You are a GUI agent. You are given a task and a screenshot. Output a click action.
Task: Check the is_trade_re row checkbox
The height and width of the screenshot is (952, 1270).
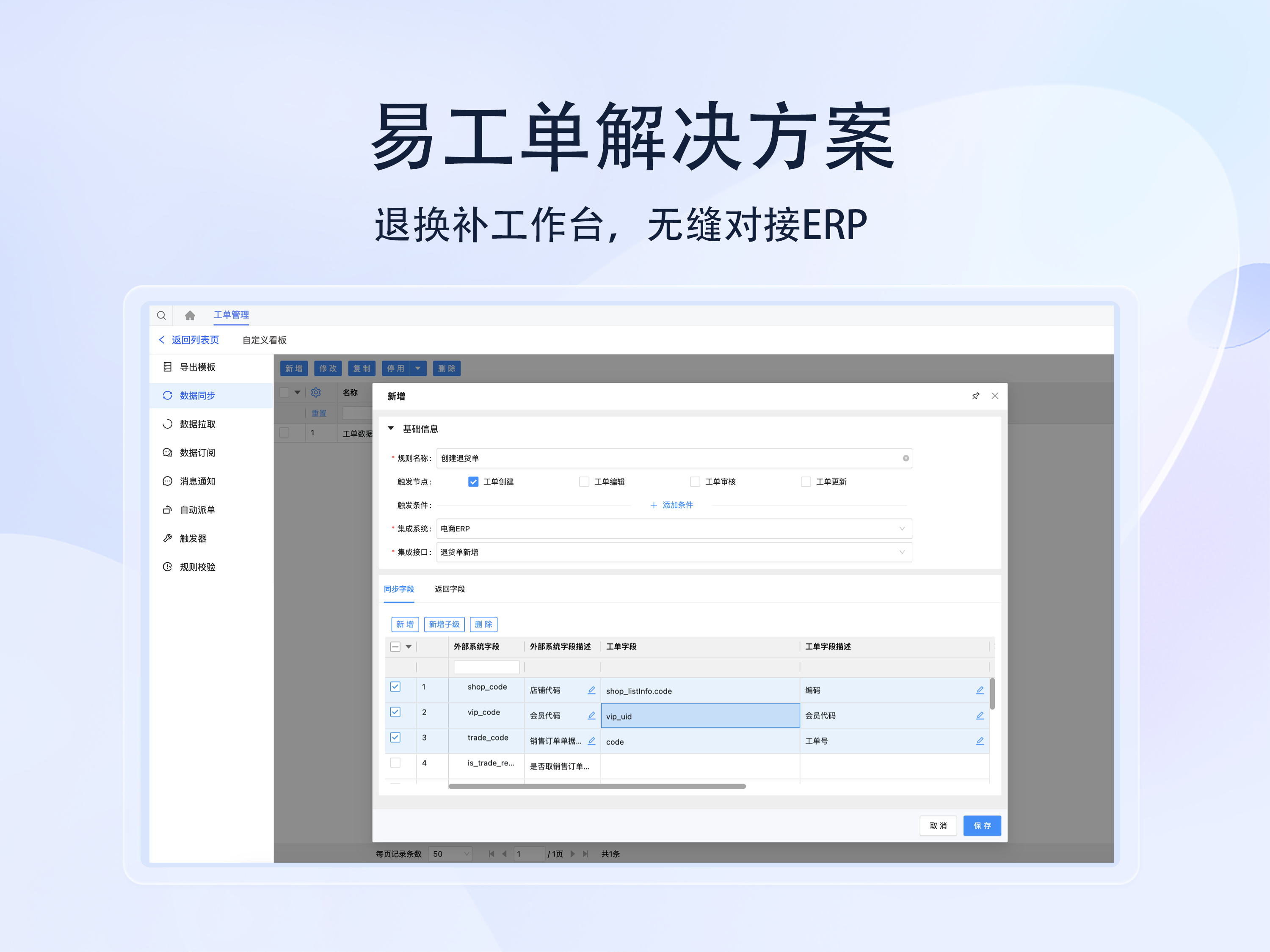pos(395,763)
